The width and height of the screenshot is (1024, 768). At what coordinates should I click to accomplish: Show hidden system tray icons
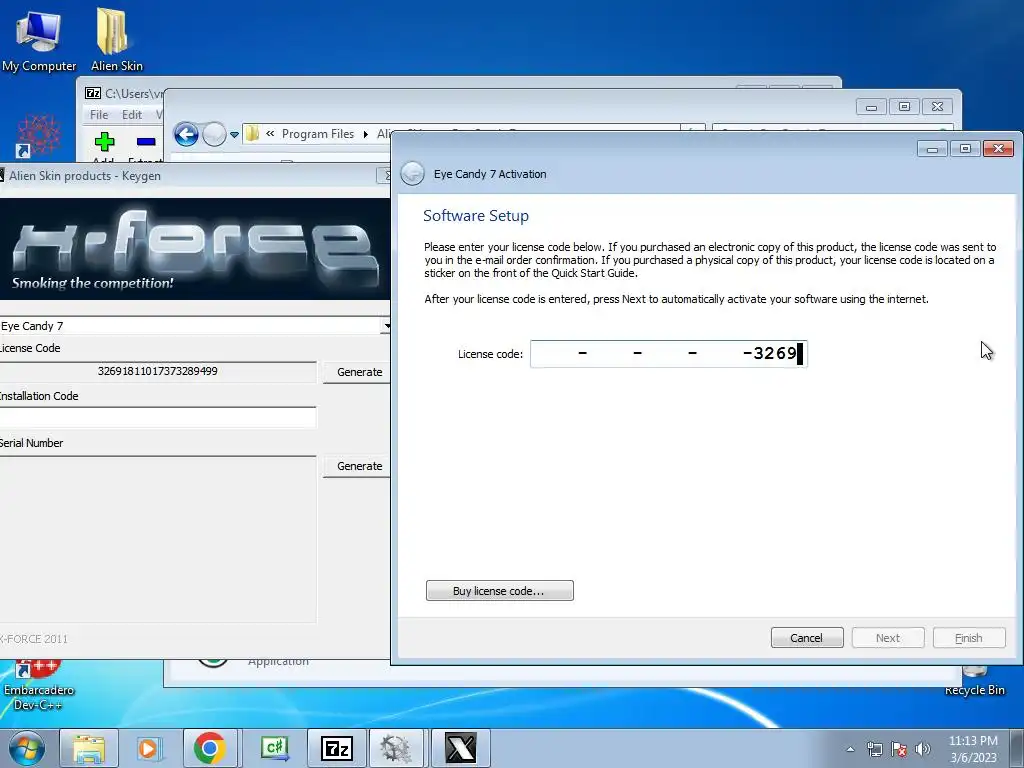click(x=850, y=749)
